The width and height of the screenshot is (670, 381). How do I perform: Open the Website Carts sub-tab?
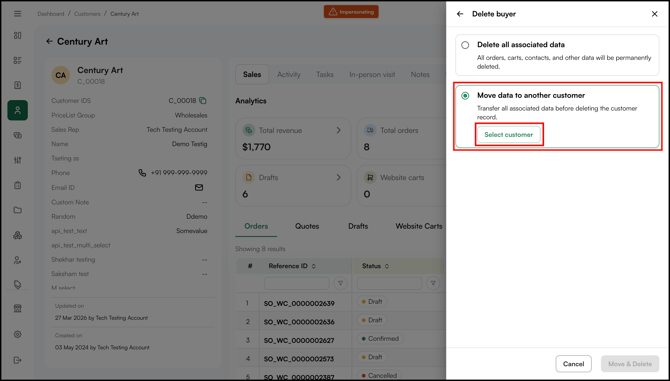[x=419, y=226]
